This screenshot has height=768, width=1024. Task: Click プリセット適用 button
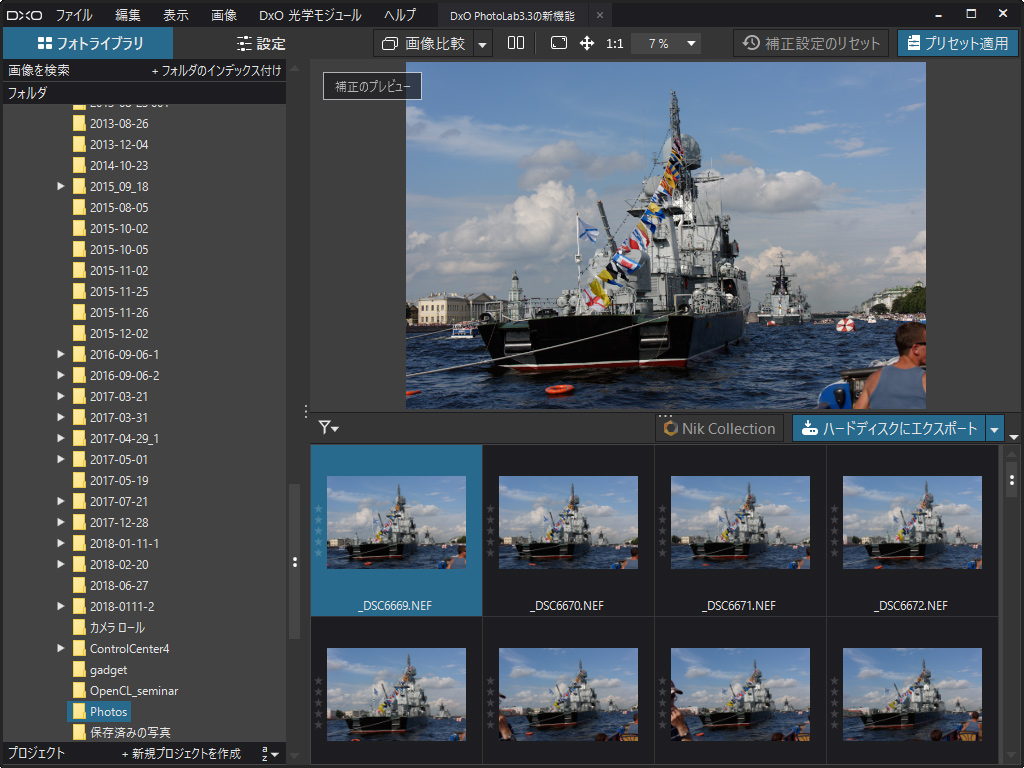(957, 43)
